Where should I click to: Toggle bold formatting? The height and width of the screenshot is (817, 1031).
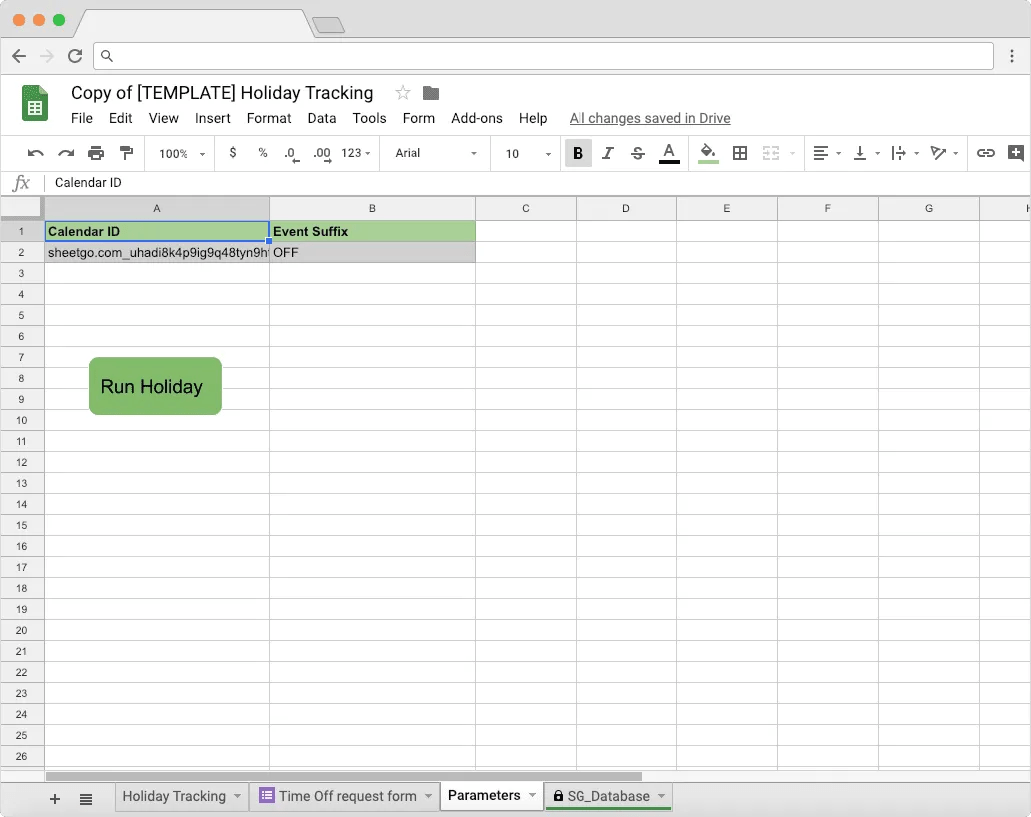577,153
